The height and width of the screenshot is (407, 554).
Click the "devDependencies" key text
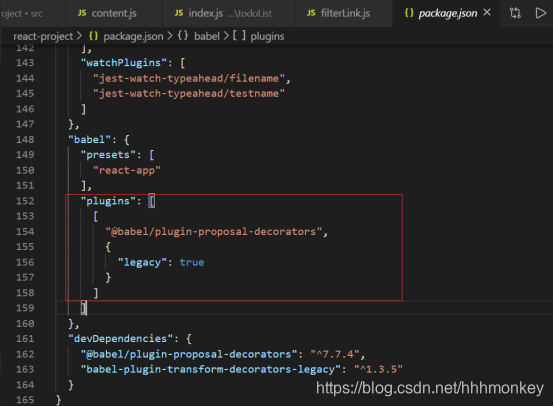coord(120,339)
